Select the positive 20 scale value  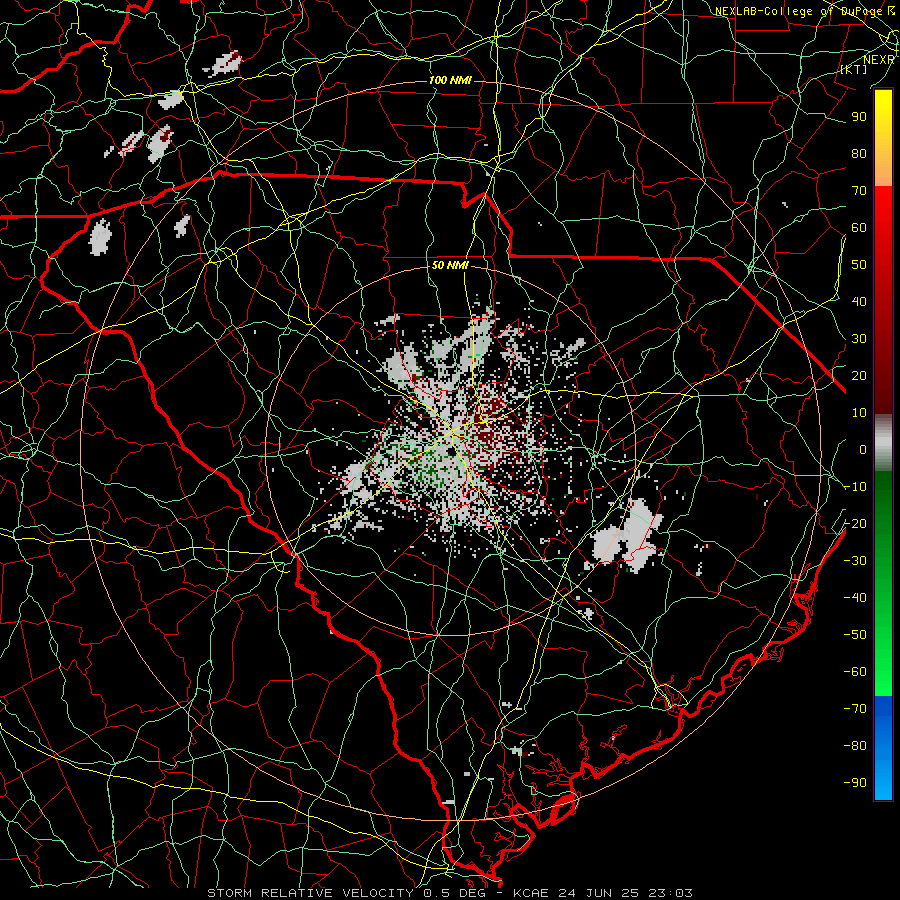click(x=859, y=376)
